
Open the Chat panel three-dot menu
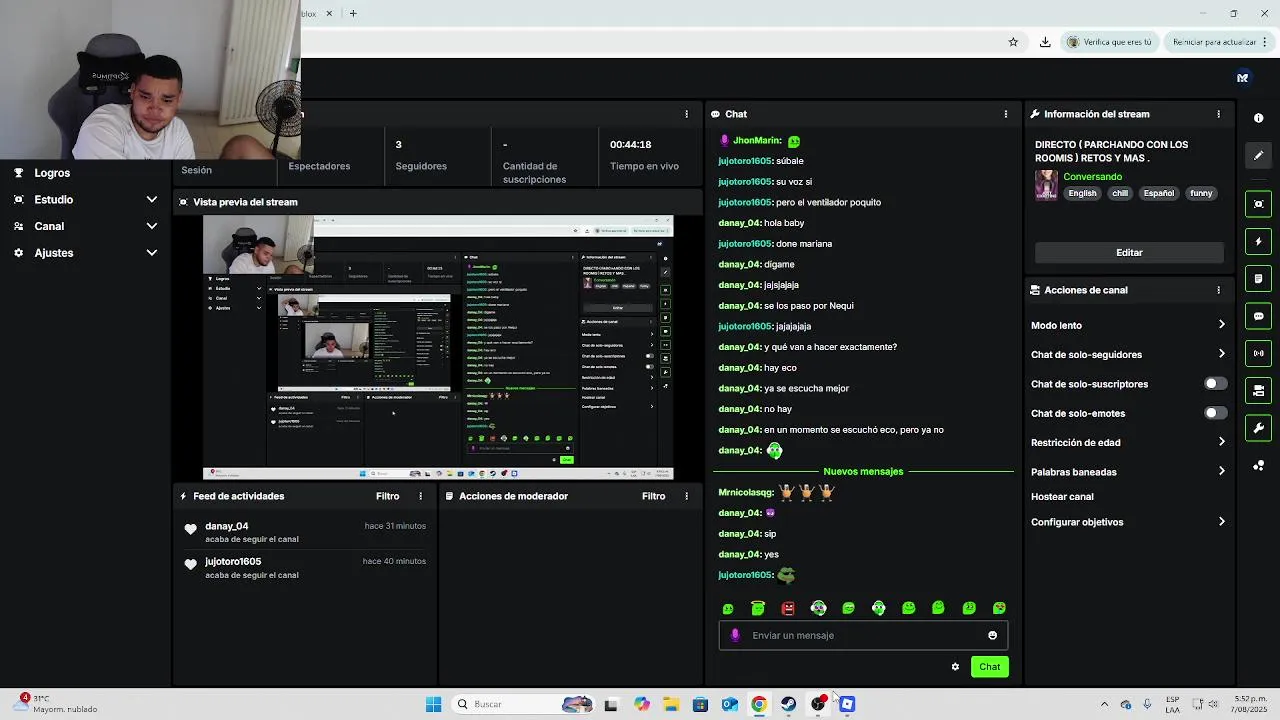click(x=1006, y=114)
